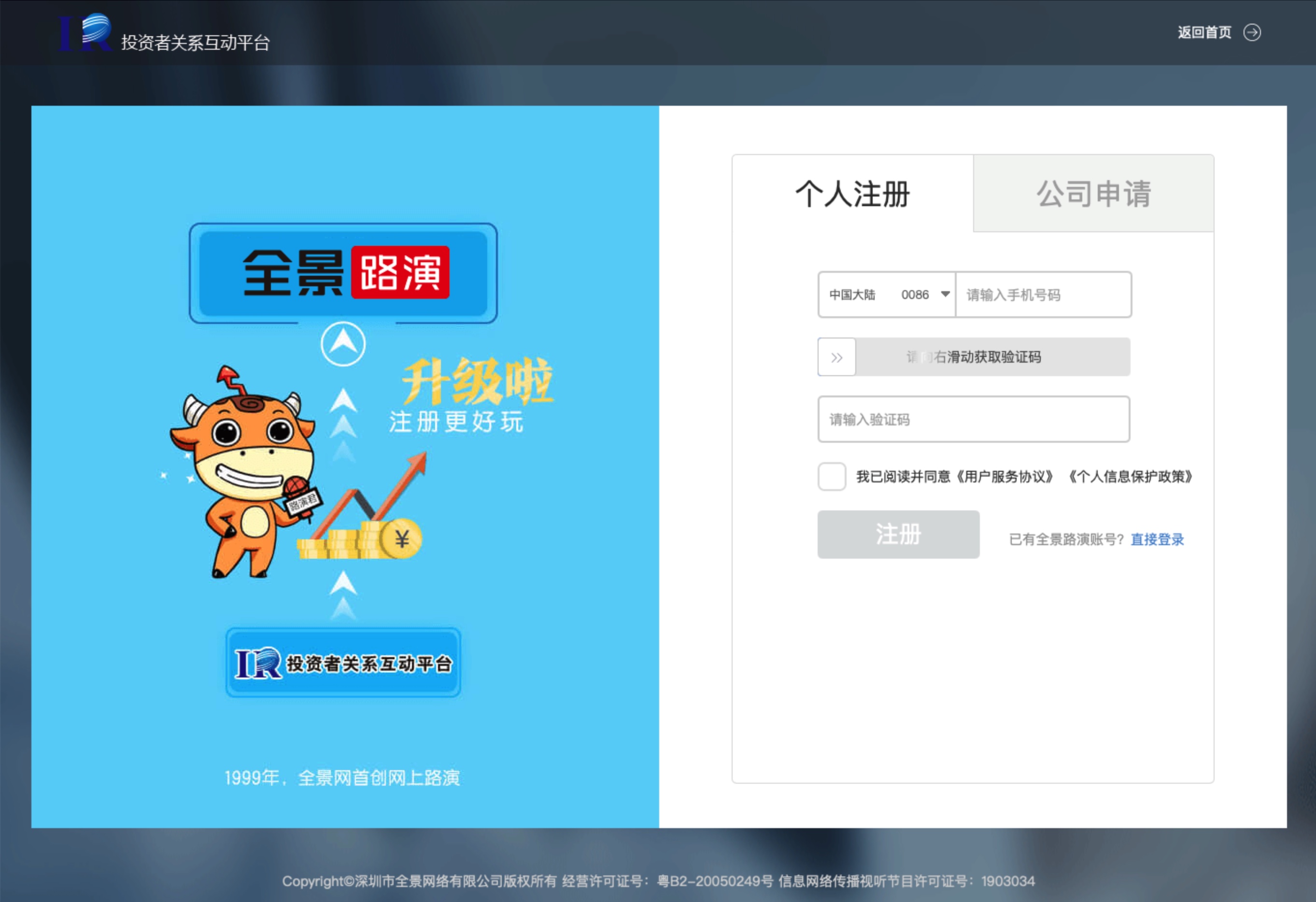Focus the 请输入验证码 code field
This screenshot has width=1316, height=902.
pos(974,420)
